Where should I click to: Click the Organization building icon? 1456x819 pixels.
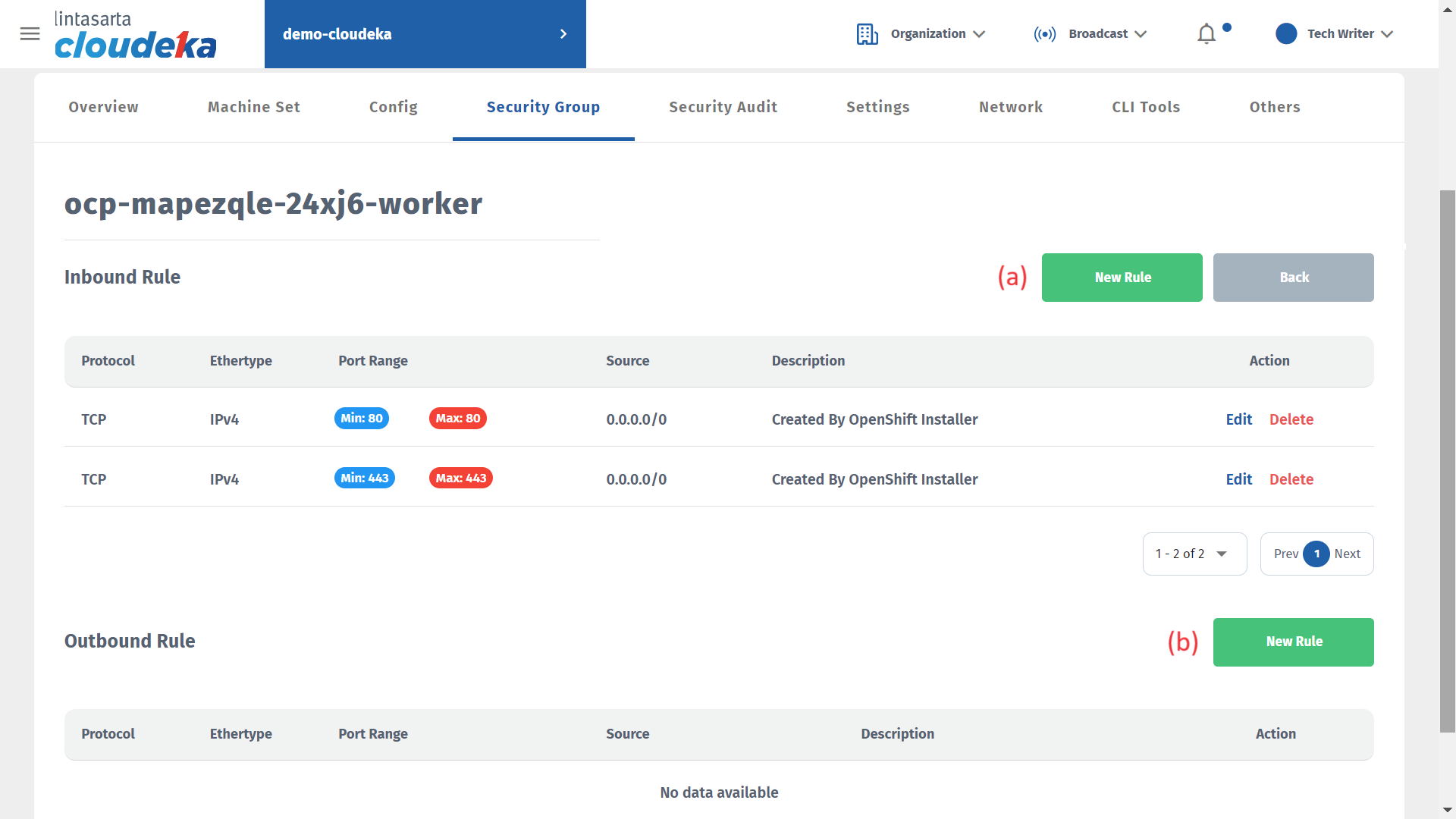867,34
